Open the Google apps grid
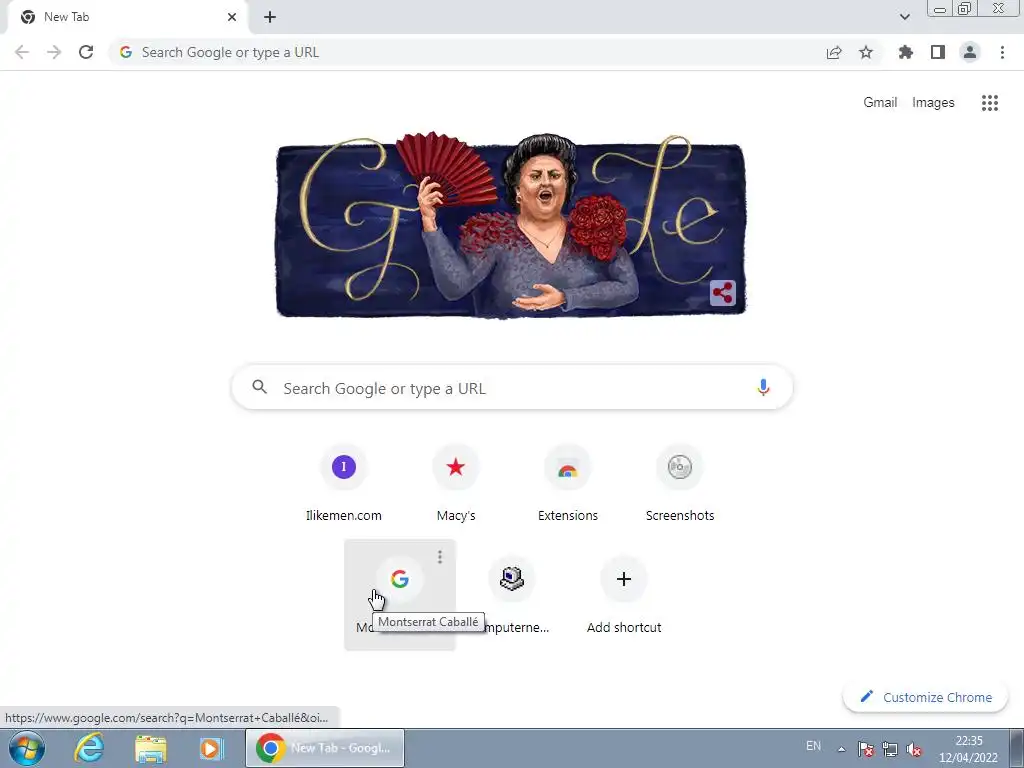The width and height of the screenshot is (1024, 768). [990, 103]
